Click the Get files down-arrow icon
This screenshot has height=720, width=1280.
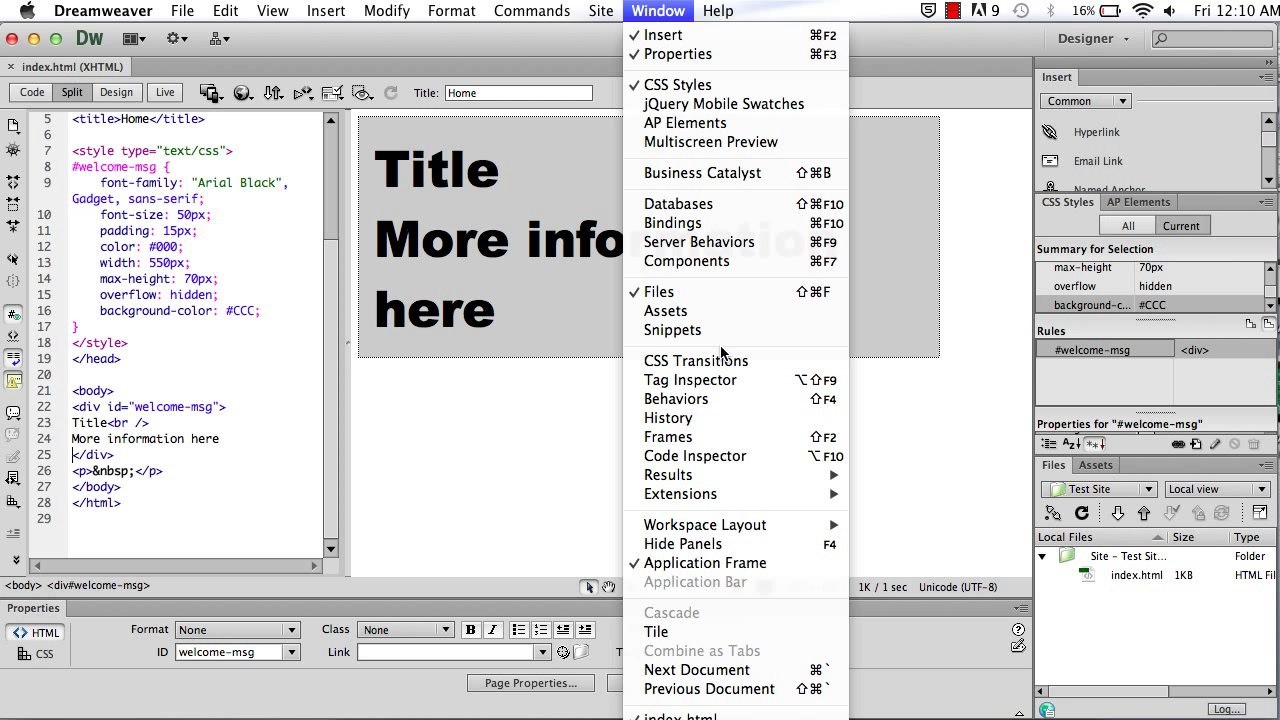click(x=1118, y=513)
